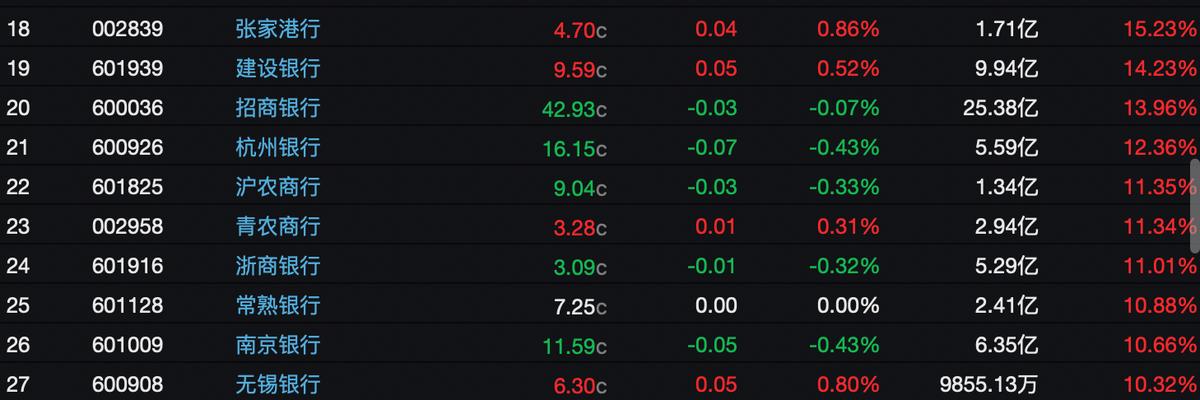Click stock code 002839
The width and height of the screenshot is (1200, 400).
pos(127,29)
